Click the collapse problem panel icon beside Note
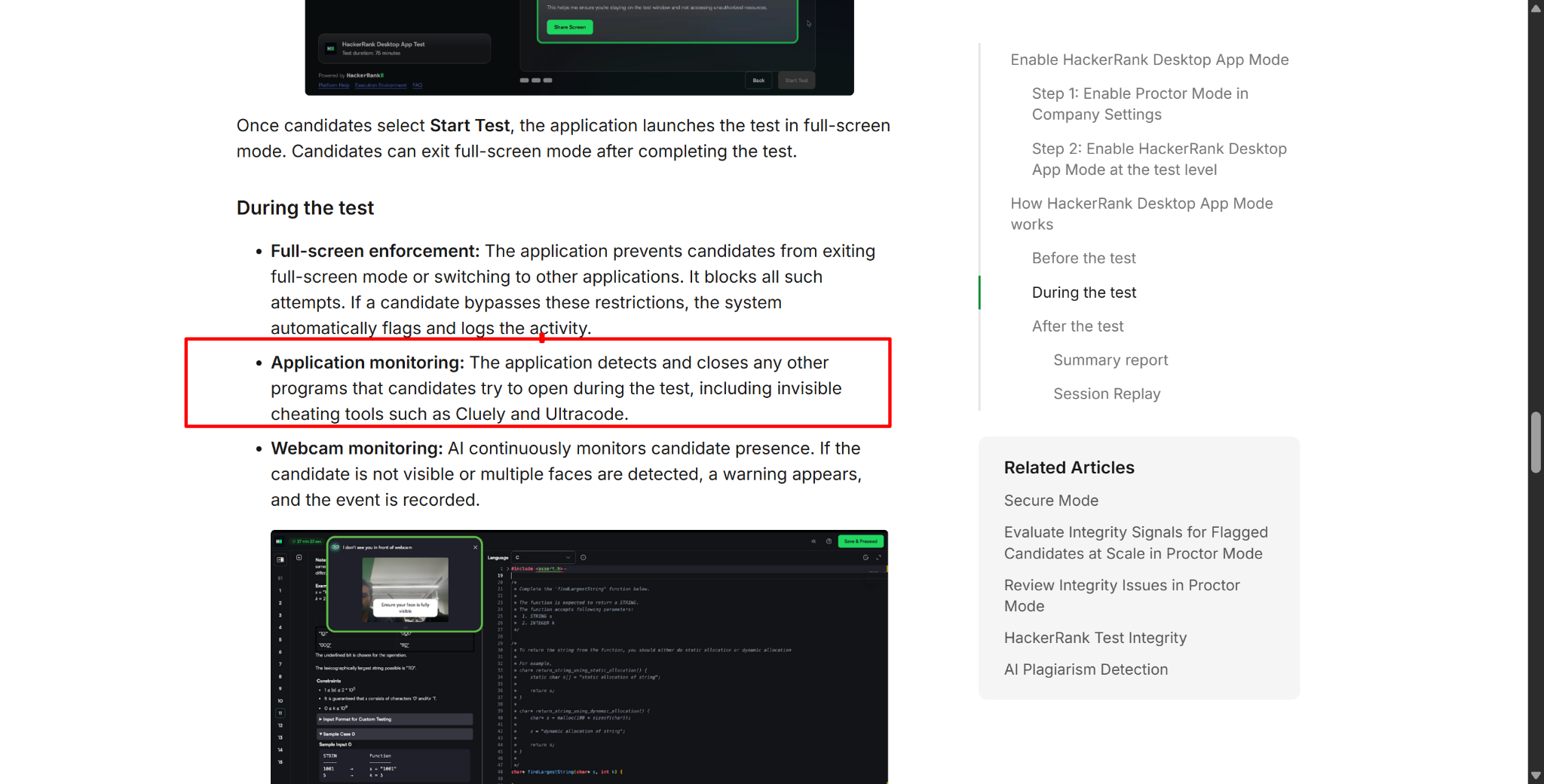 click(299, 558)
